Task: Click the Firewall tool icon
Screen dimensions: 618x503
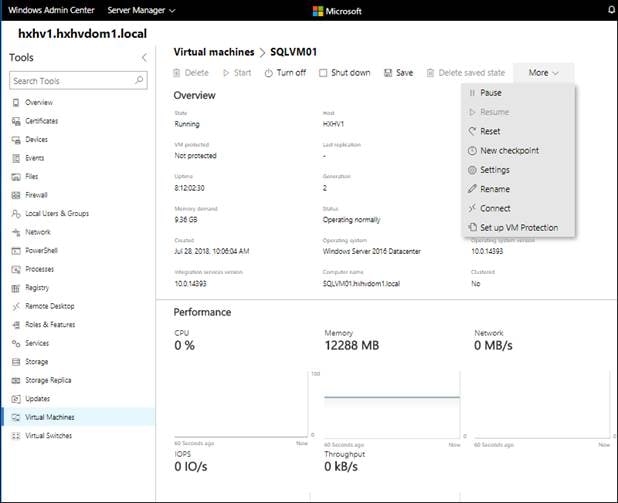Action: pos(16,195)
